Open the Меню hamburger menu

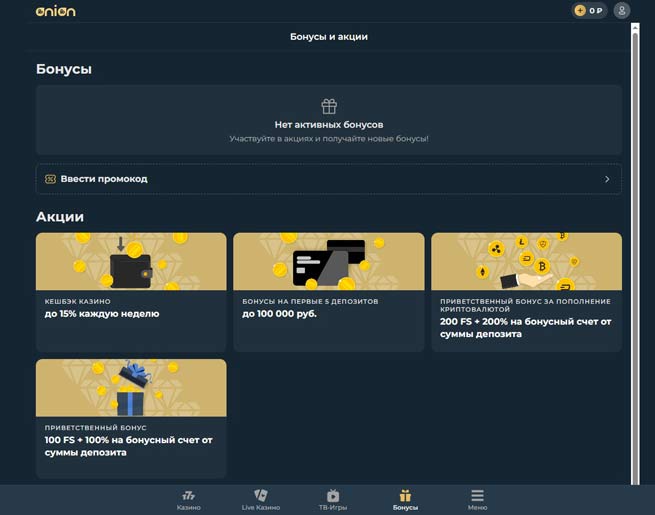[477, 496]
